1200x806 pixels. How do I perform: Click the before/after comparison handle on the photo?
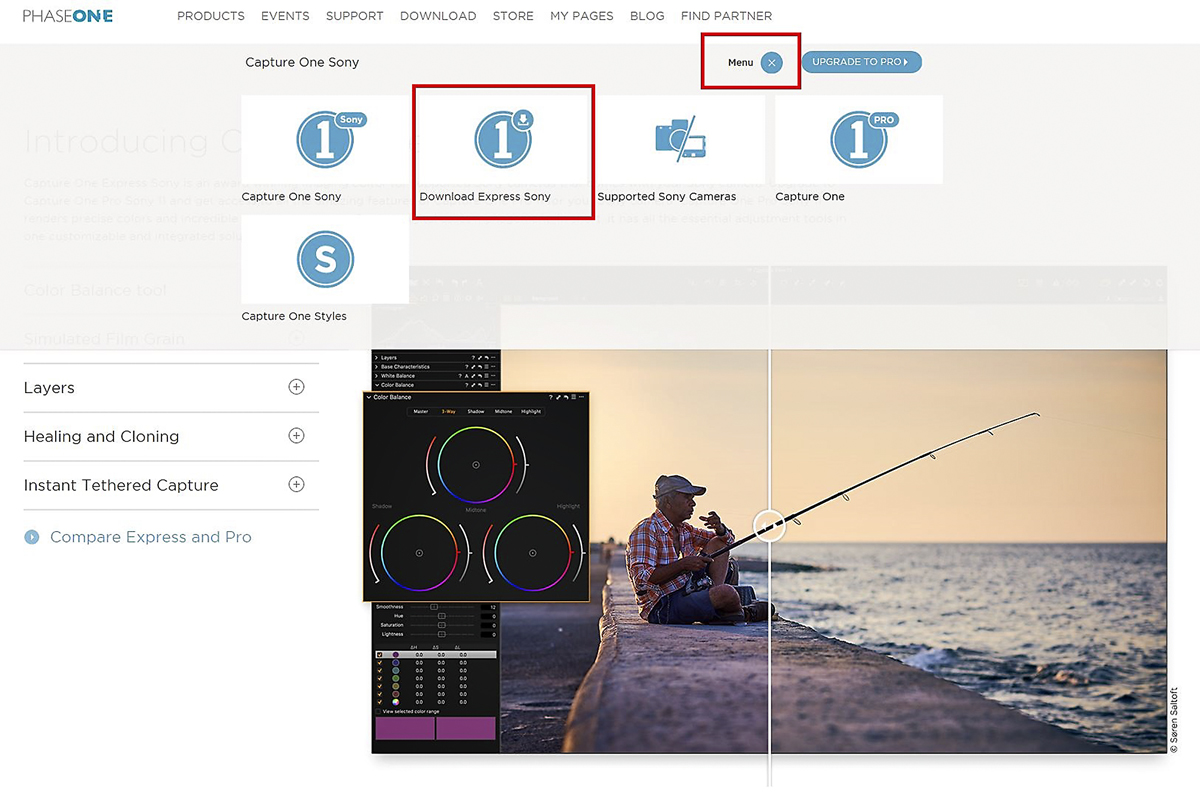pyautogui.click(x=769, y=525)
